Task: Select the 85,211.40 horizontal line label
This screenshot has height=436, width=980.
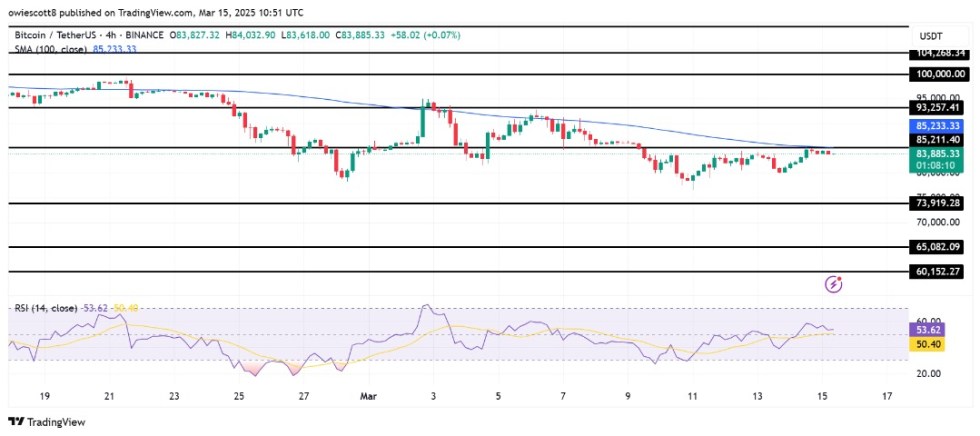Action: (x=937, y=141)
